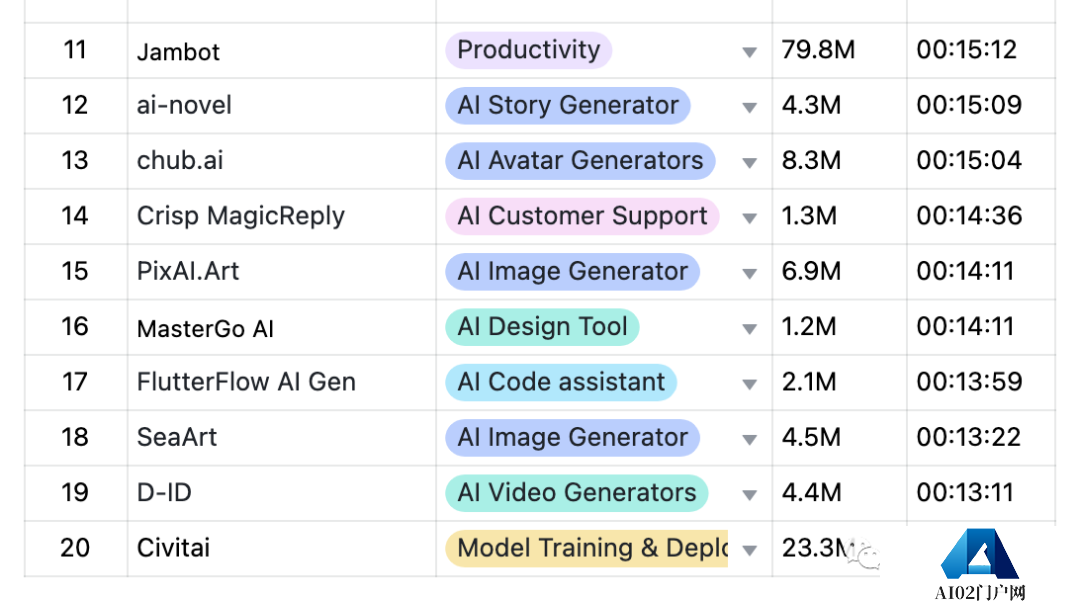Click the Model Training & Deployment tag
This screenshot has width=1080, height=601.
[x=587, y=548]
